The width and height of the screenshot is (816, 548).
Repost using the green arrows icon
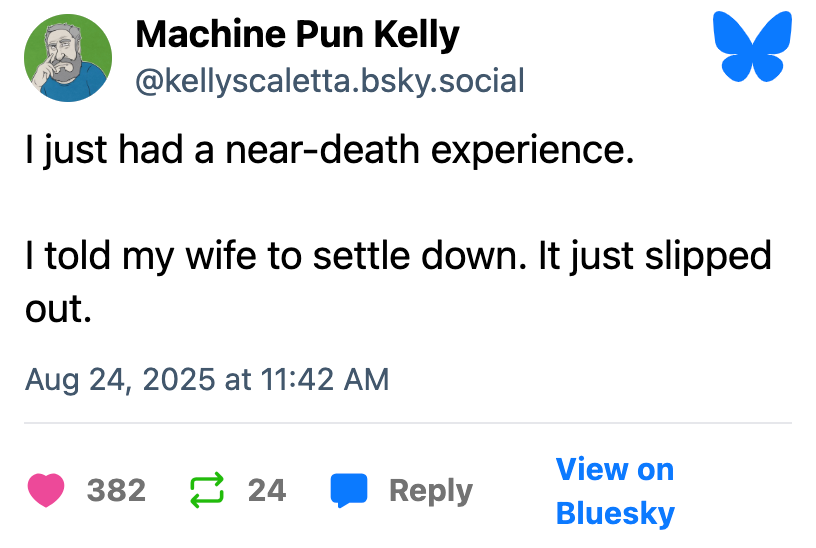(x=207, y=491)
